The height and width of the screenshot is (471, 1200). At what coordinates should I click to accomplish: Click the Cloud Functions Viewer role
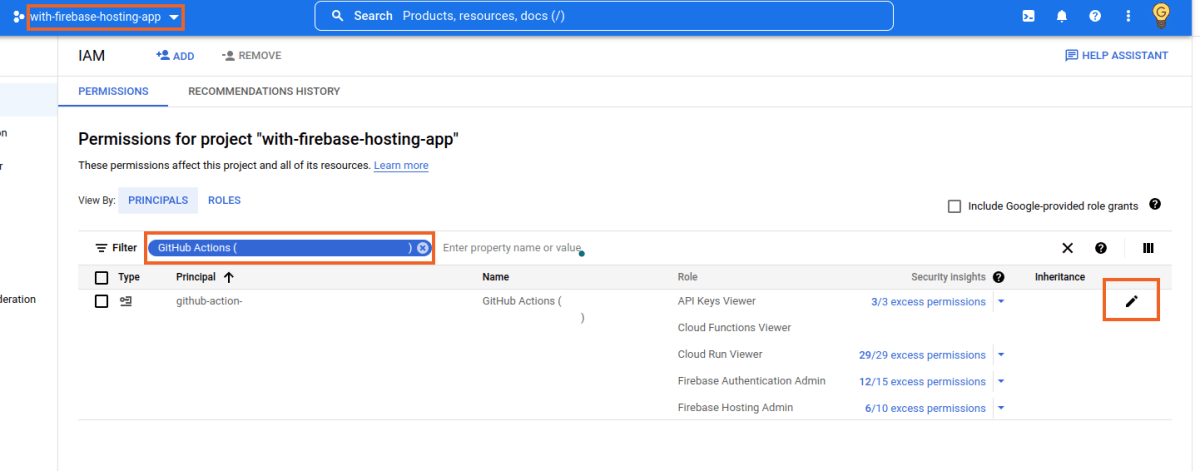pyautogui.click(x=734, y=328)
